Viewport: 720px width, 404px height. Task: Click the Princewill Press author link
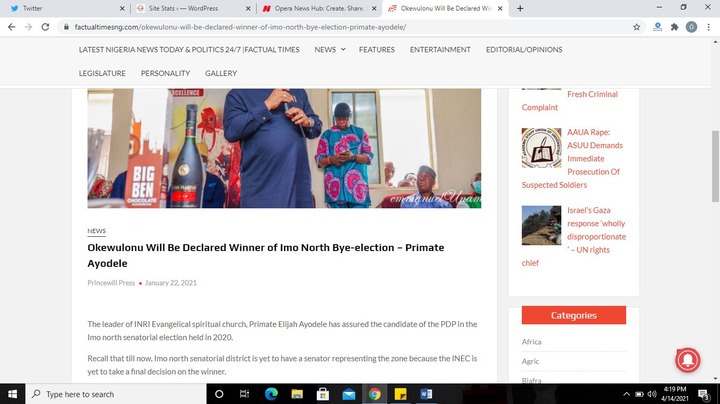coord(111,283)
